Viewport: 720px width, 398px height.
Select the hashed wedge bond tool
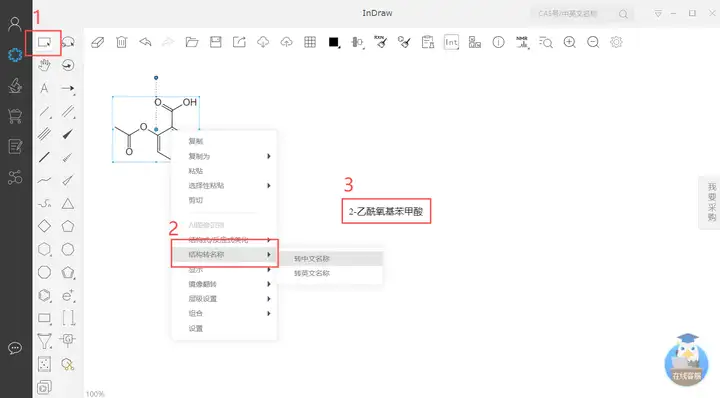click(68, 157)
